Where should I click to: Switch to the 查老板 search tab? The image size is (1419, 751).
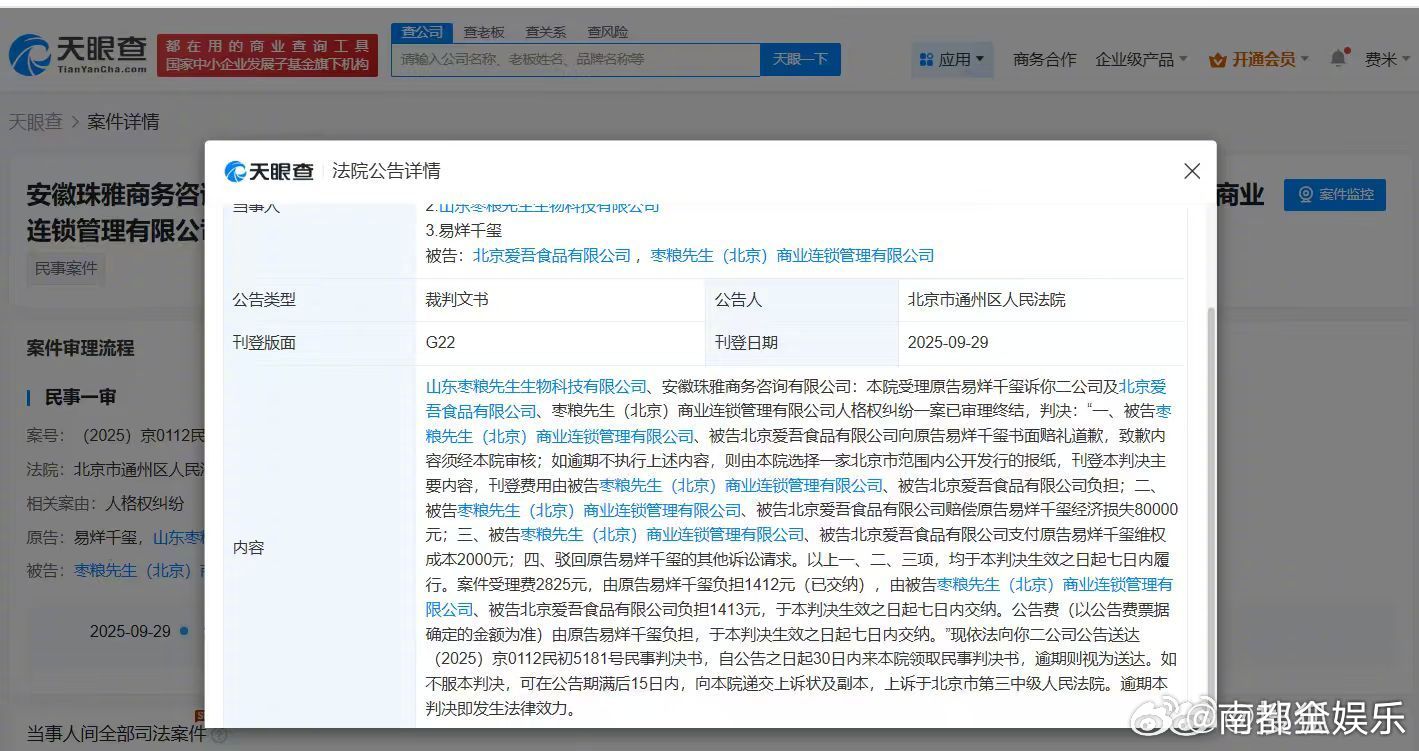[484, 32]
